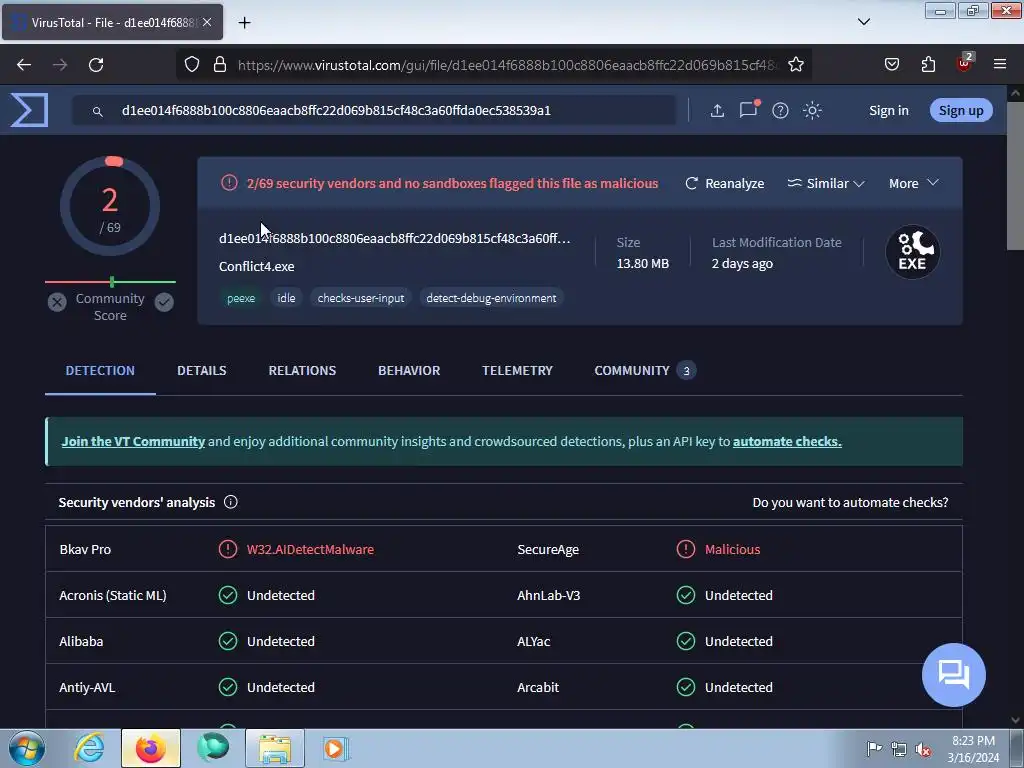Click the Action Center flag icon
This screenshot has width=1024, height=768.
(x=874, y=749)
